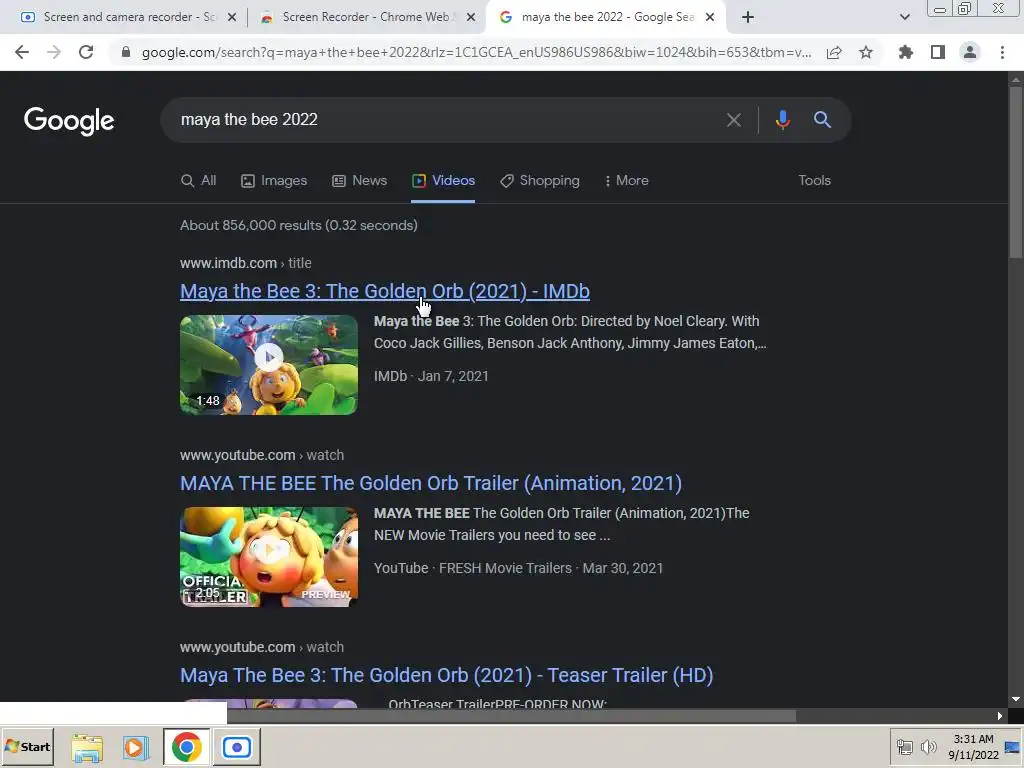Click the Chrome taskbar icon
The width and height of the screenshot is (1024, 768).
point(187,747)
